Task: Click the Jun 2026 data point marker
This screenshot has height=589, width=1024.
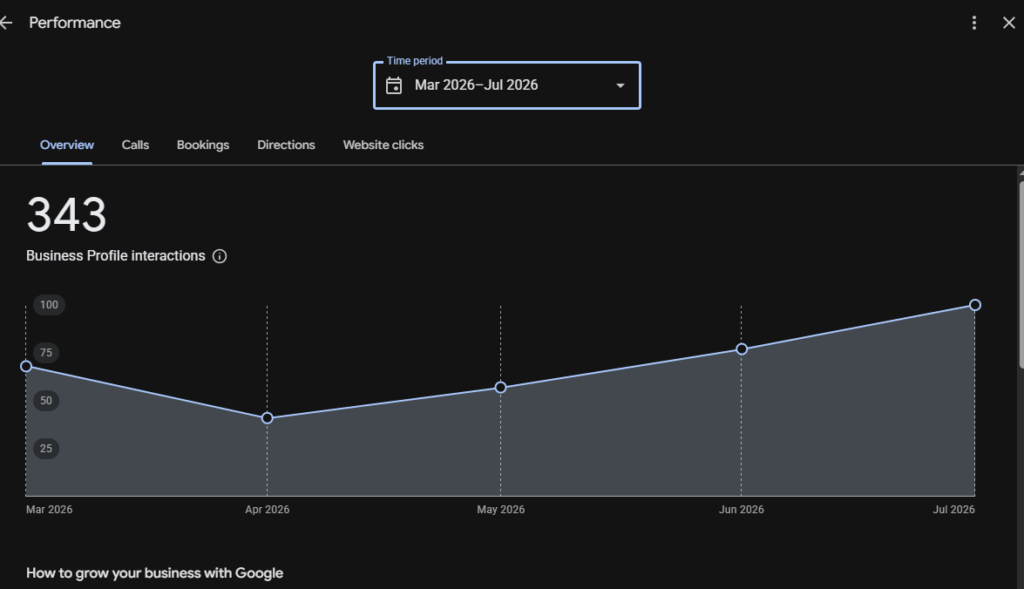Action: tap(741, 349)
